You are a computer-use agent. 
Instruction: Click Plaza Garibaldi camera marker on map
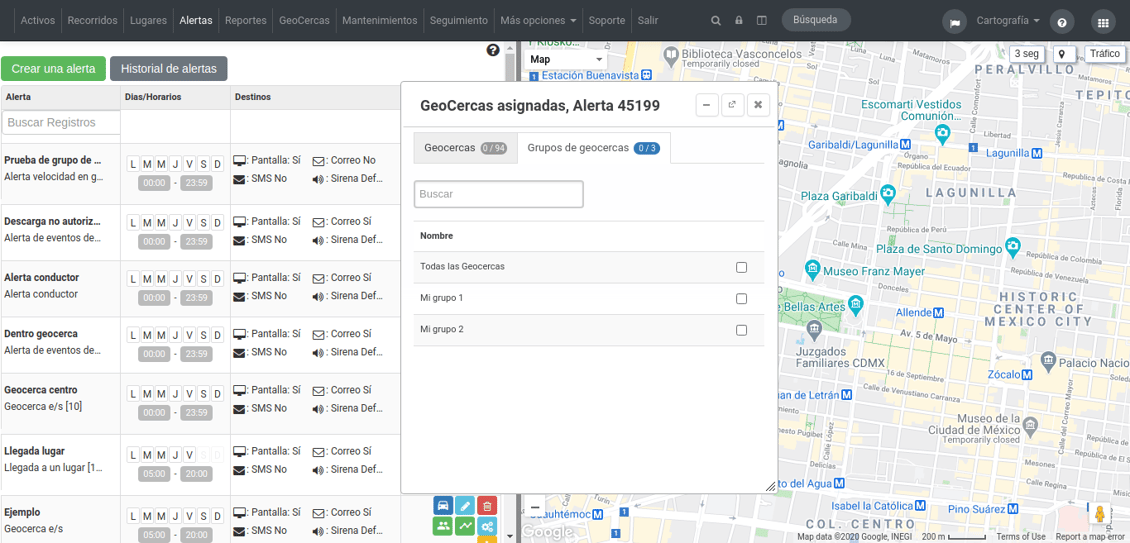click(887, 194)
